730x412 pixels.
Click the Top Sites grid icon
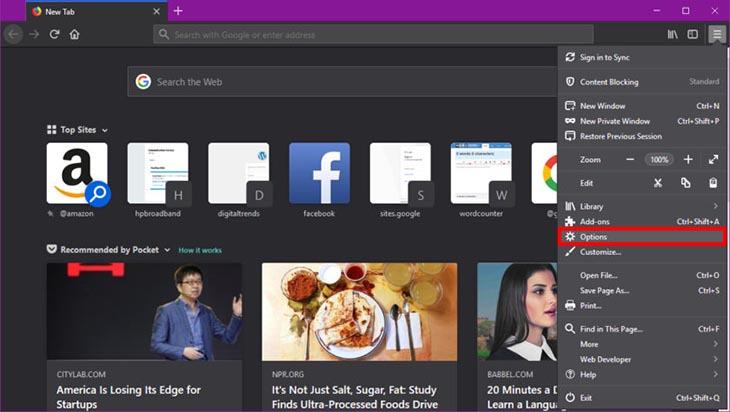tap(52, 130)
